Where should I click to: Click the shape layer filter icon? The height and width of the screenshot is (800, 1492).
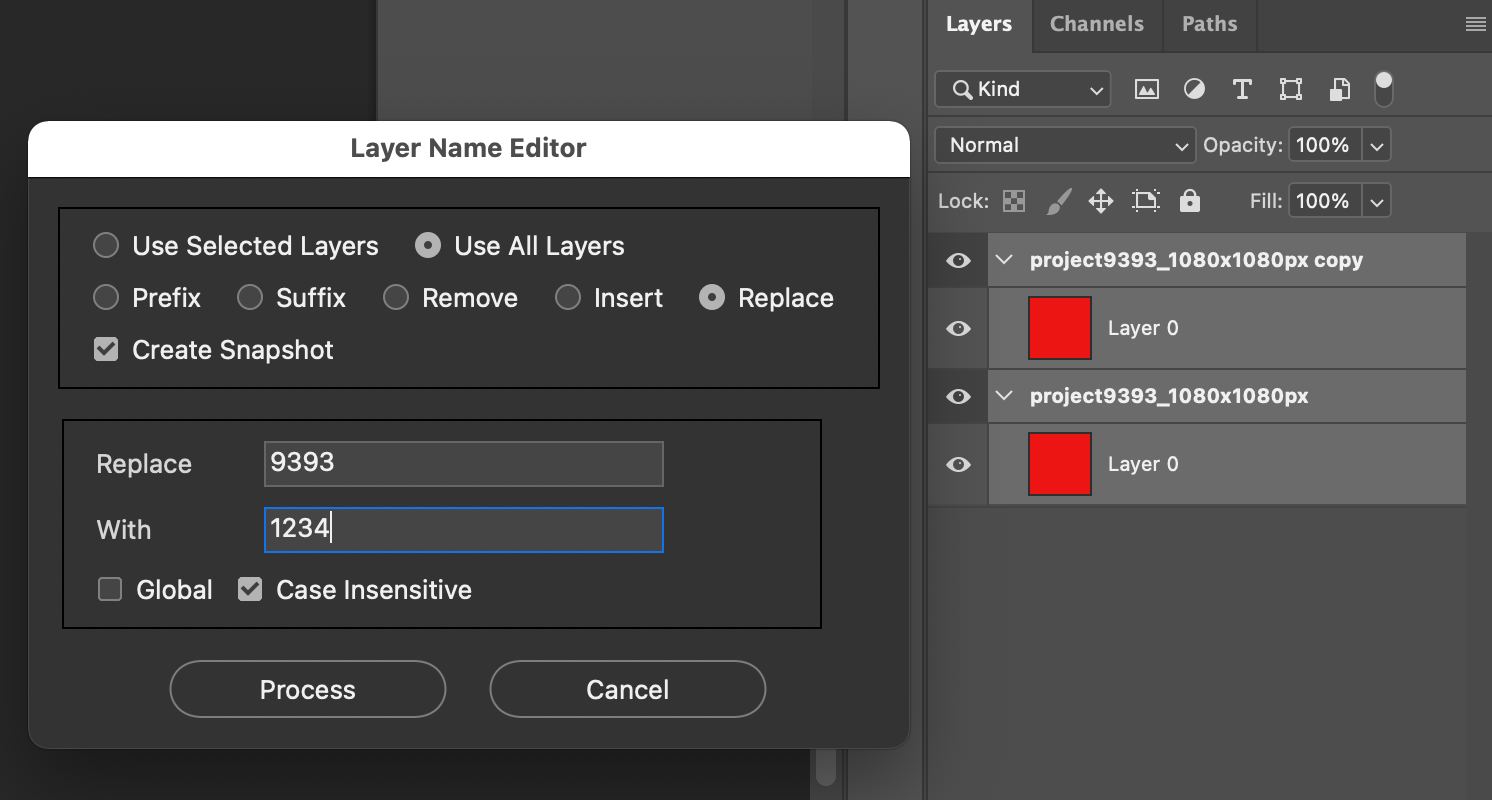[x=1290, y=89]
